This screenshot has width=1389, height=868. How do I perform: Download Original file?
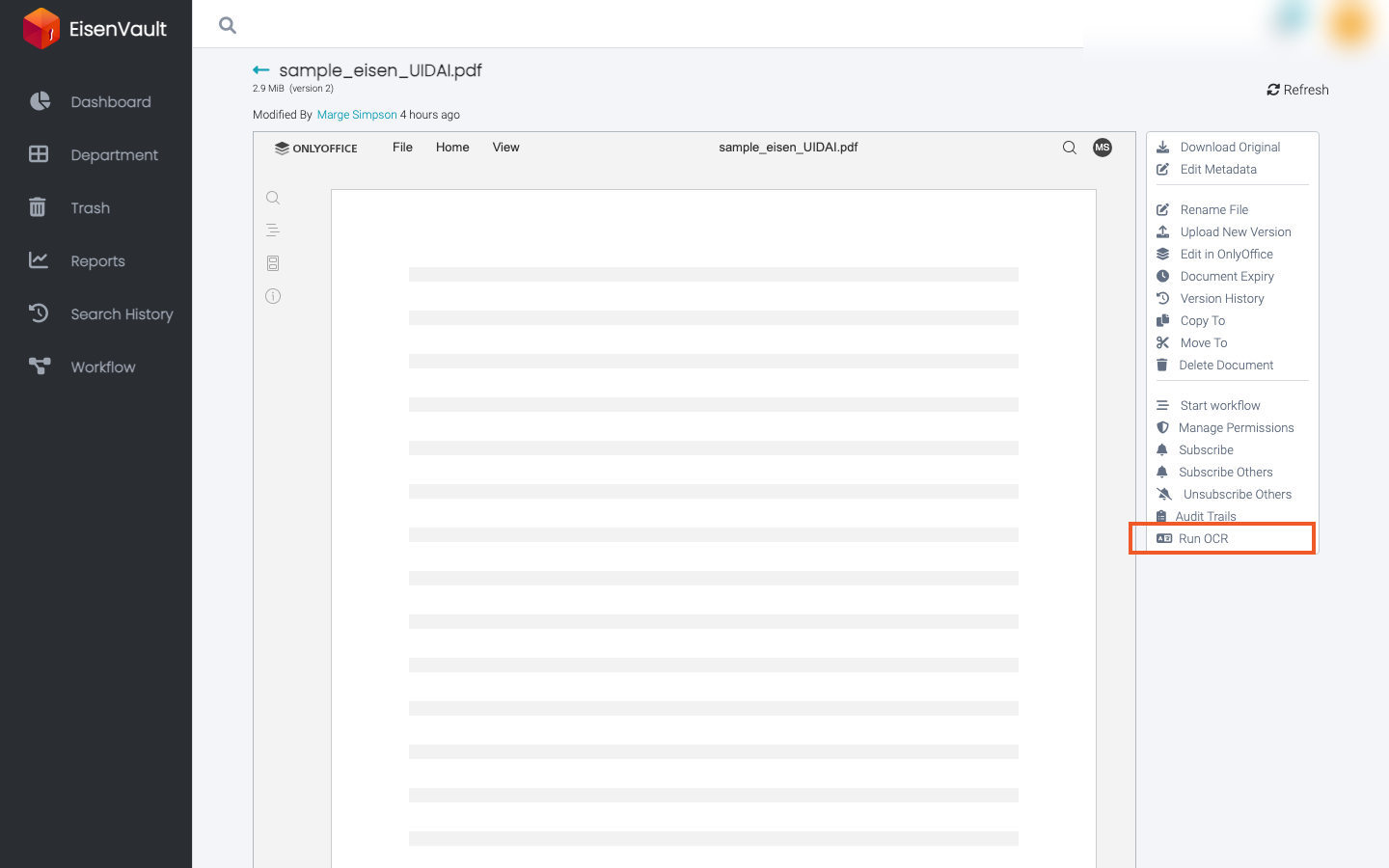(x=1231, y=148)
